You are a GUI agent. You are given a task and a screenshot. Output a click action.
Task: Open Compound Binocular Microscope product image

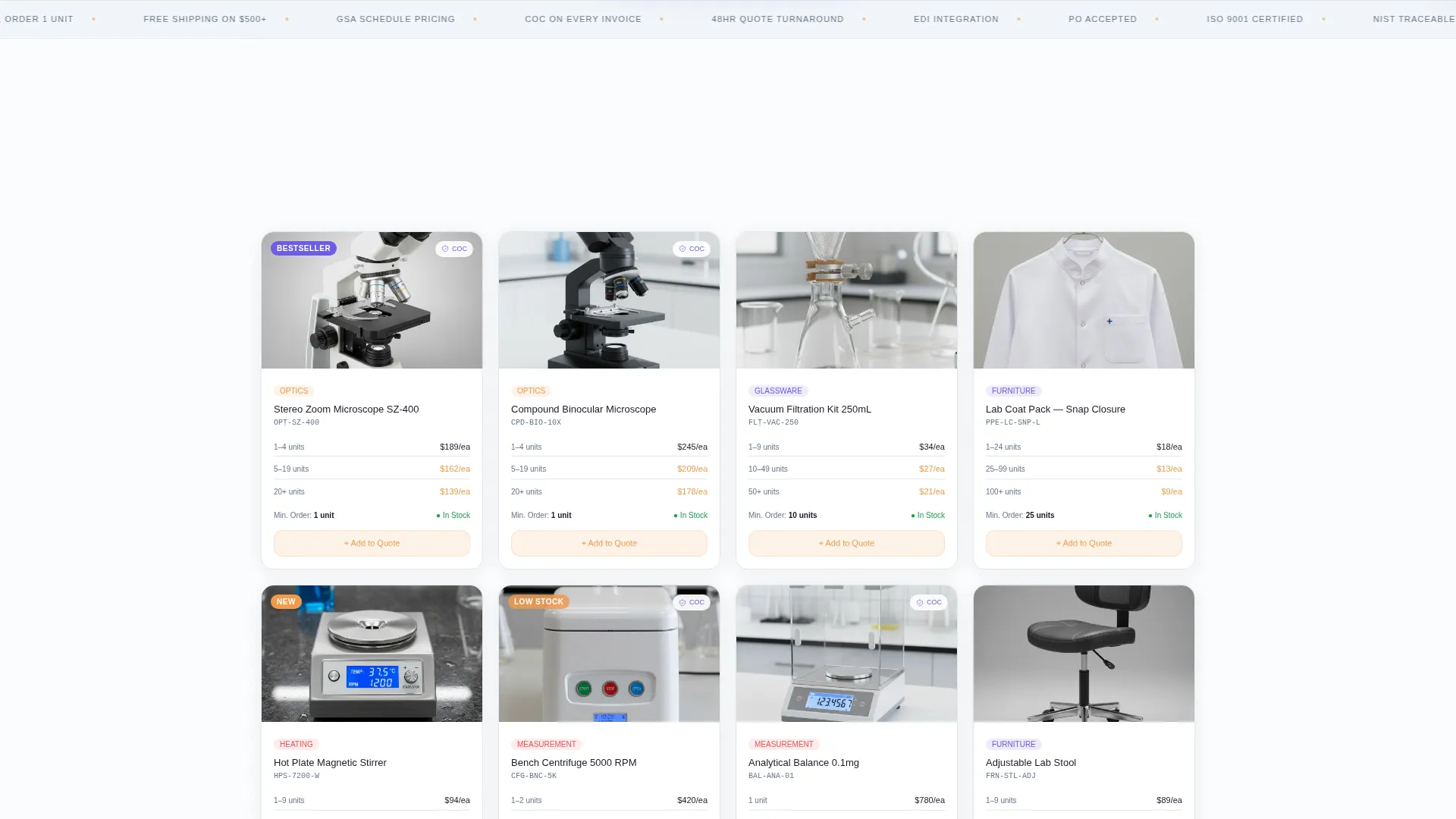pyautogui.click(x=609, y=300)
